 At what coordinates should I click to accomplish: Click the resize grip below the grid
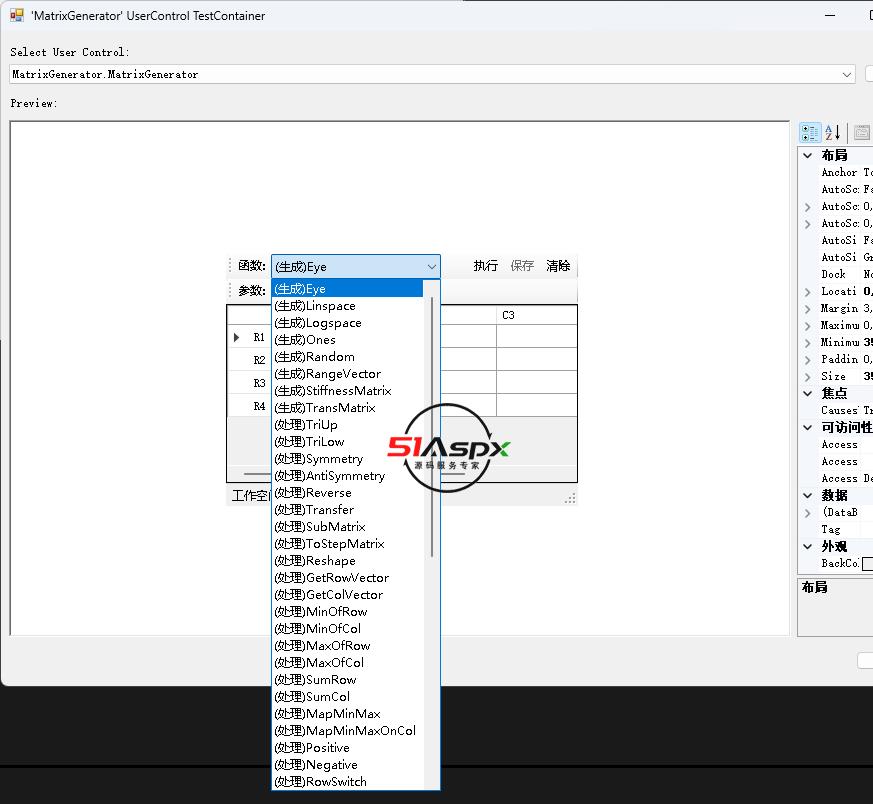click(x=570, y=497)
